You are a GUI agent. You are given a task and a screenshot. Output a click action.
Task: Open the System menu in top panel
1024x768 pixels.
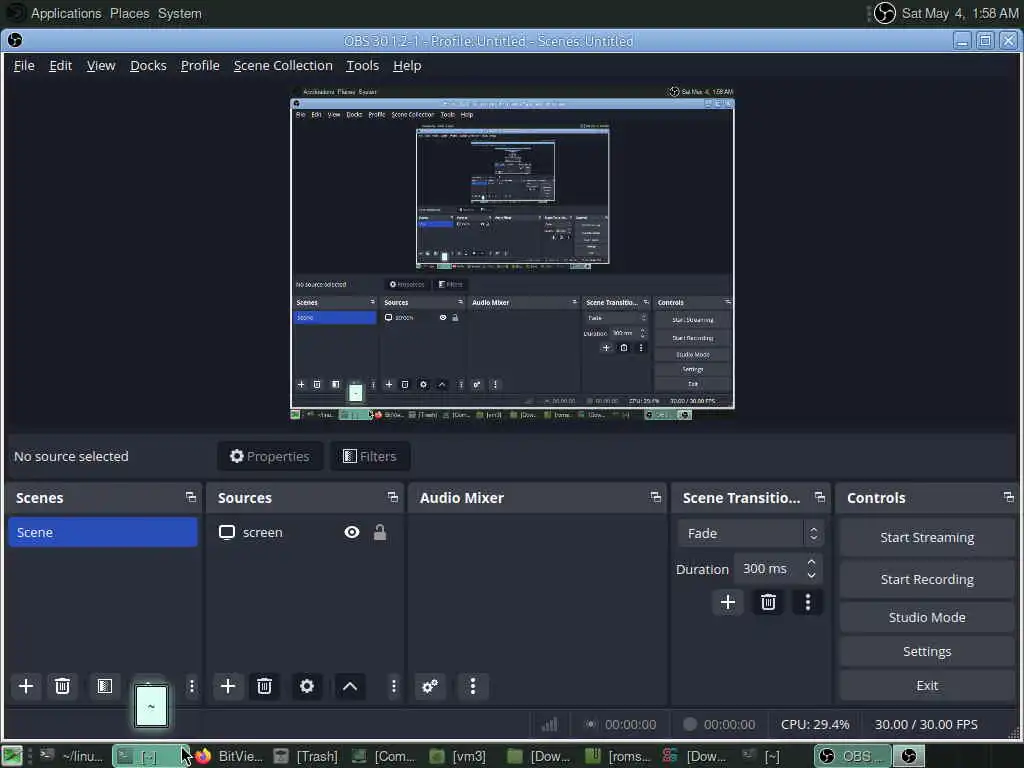pyautogui.click(x=180, y=13)
